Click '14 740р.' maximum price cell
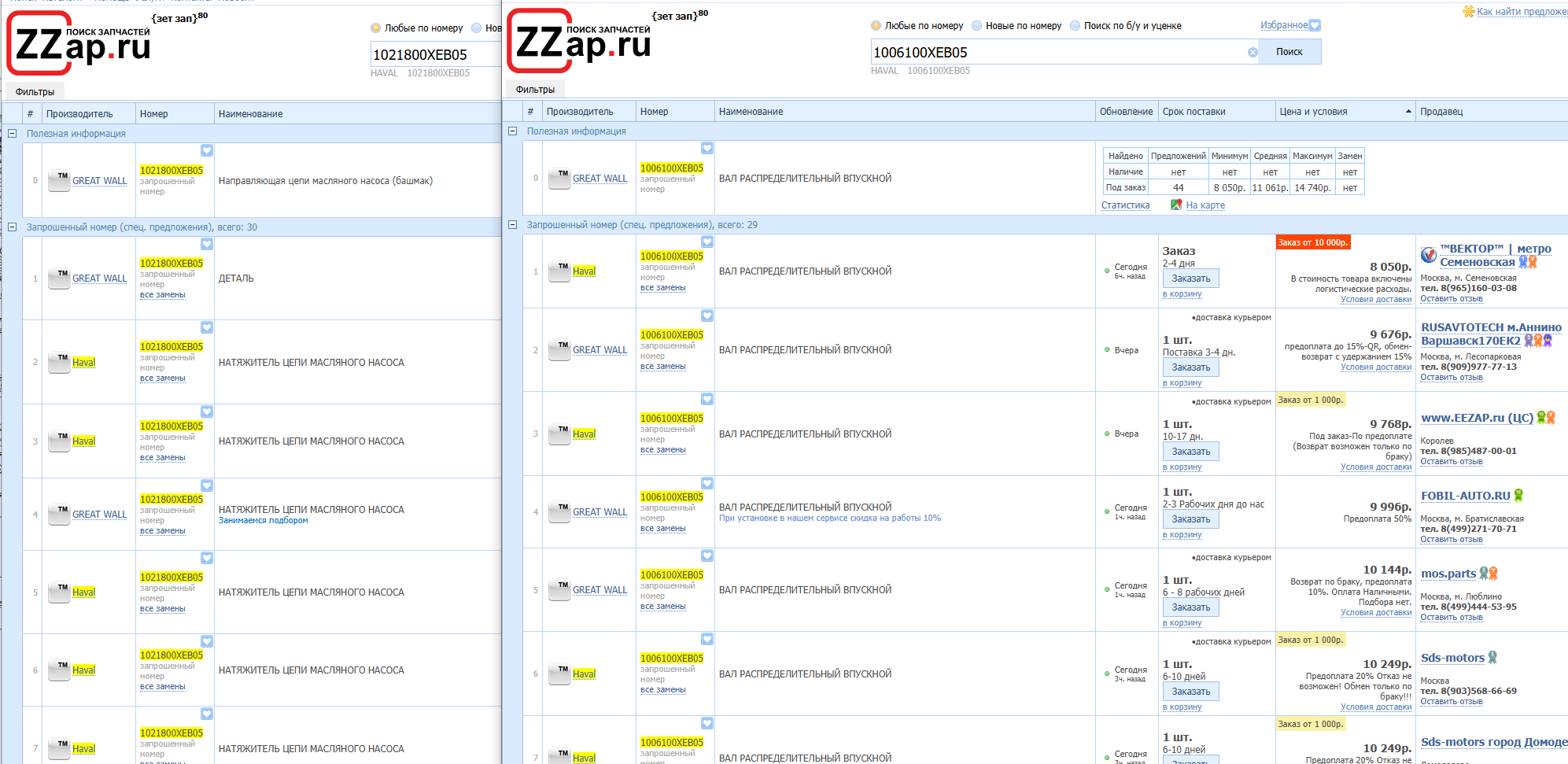Image resolution: width=1568 pixels, height=764 pixels. tap(1312, 188)
